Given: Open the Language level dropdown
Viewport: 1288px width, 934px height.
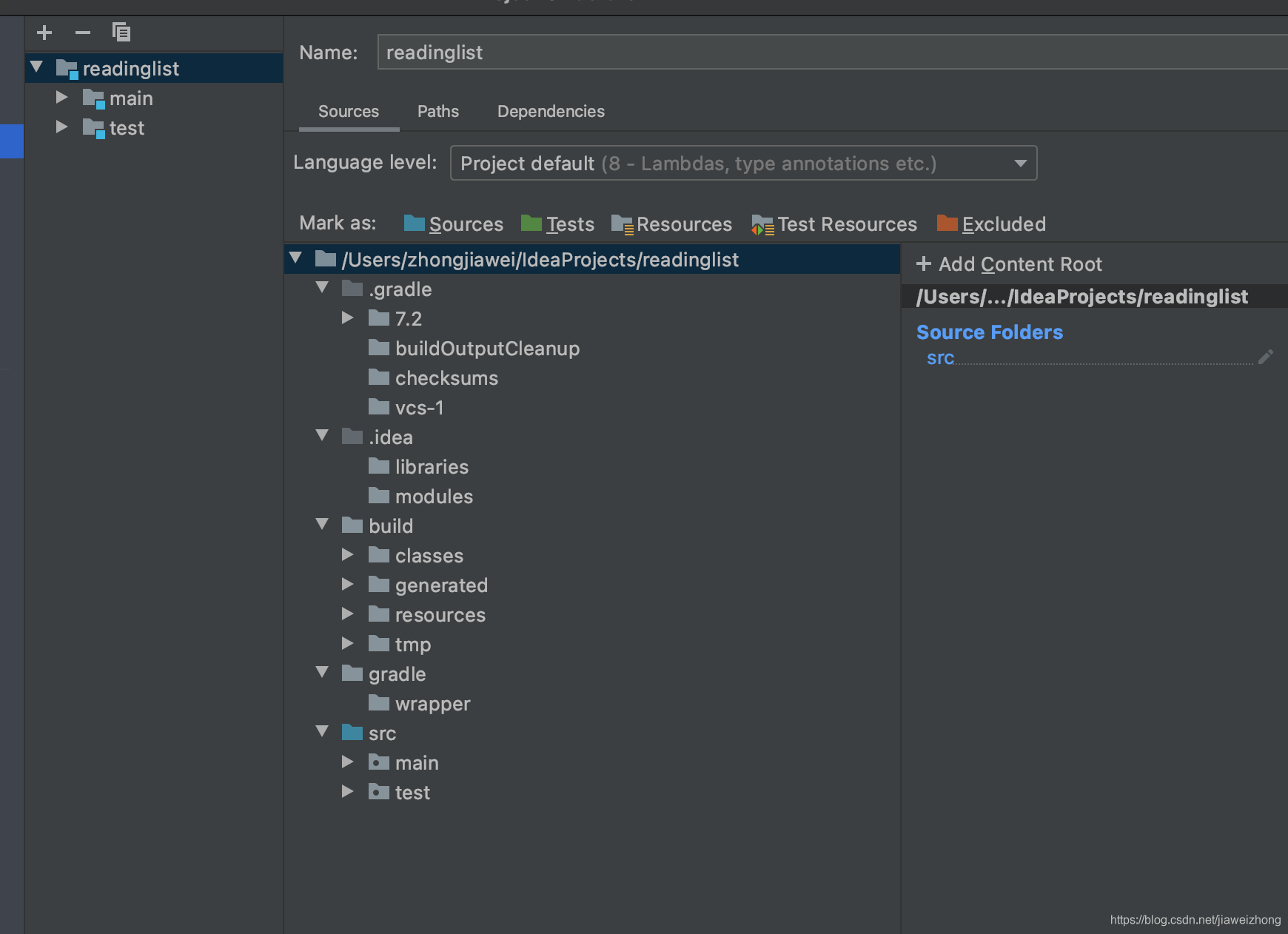Looking at the screenshot, I should coord(743,163).
